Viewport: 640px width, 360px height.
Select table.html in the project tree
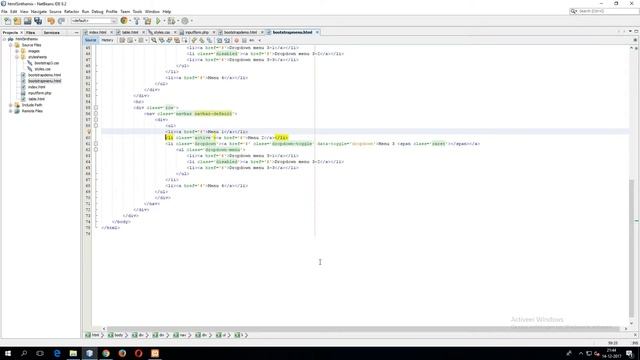36,99
